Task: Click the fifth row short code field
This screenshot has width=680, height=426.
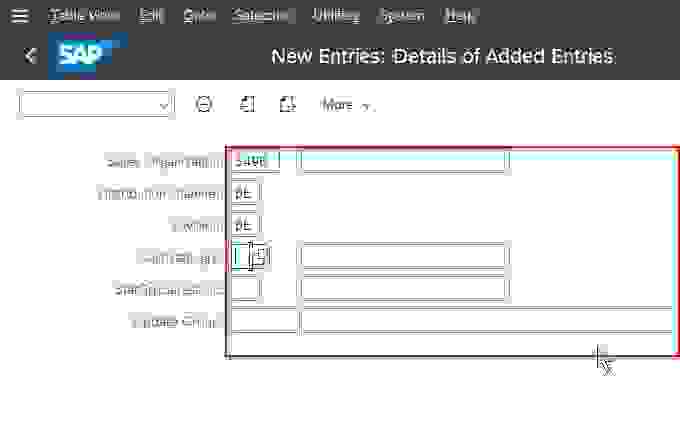Action: pyautogui.click(x=245, y=288)
